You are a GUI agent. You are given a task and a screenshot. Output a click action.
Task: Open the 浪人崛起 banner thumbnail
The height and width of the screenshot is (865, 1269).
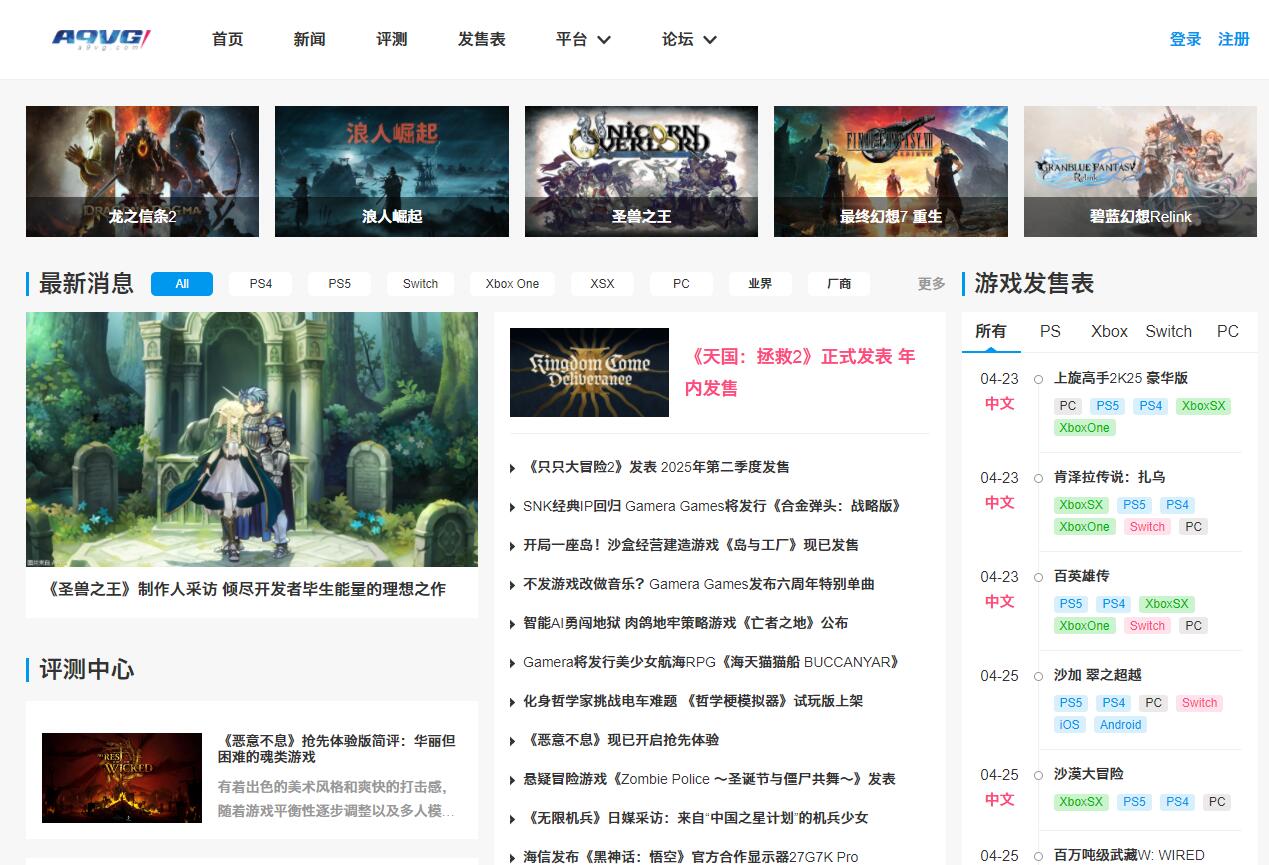click(x=392, y=172)
